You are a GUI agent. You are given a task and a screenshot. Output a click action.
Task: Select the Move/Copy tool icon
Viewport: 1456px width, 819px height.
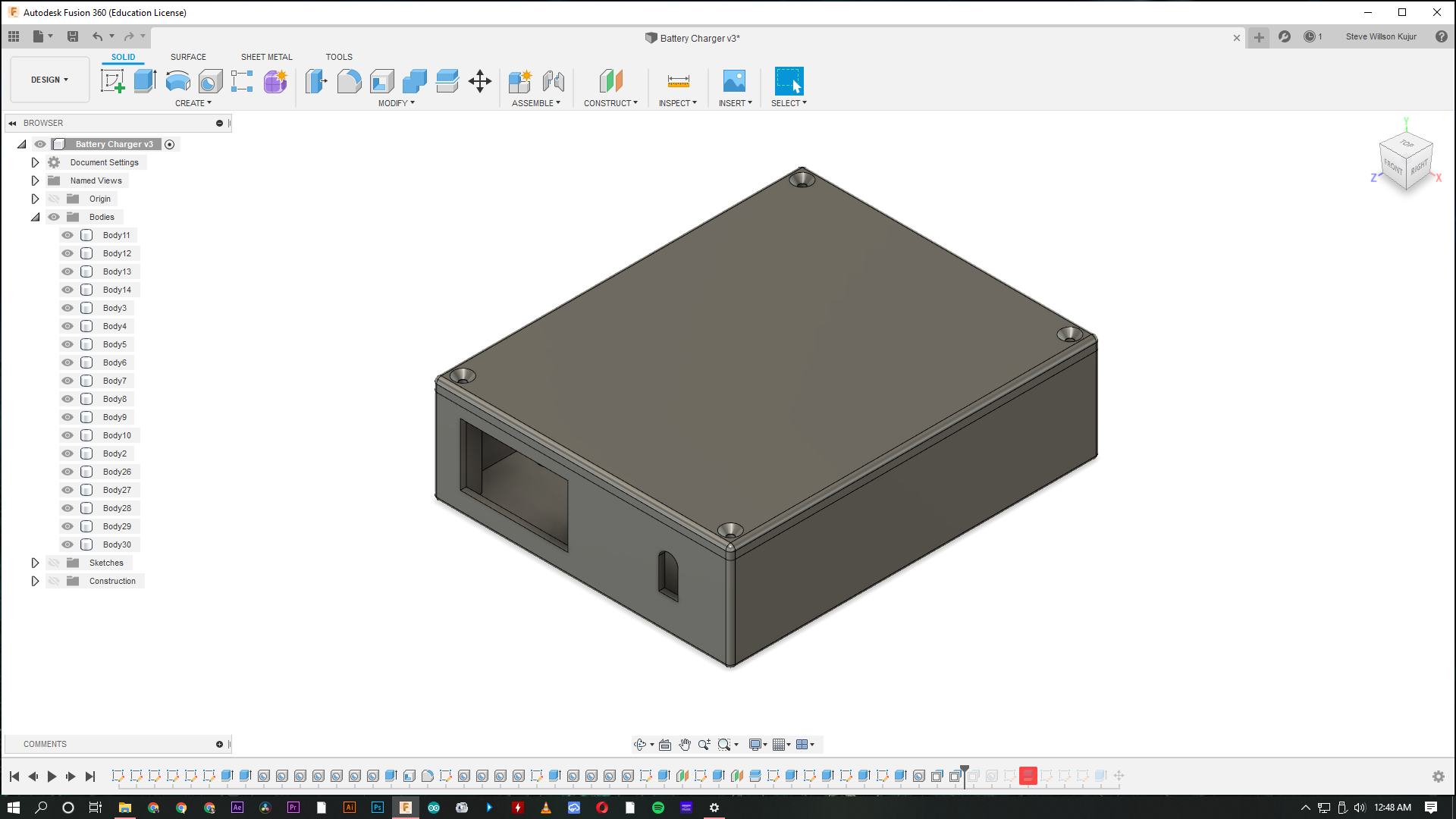coord(480,81)
